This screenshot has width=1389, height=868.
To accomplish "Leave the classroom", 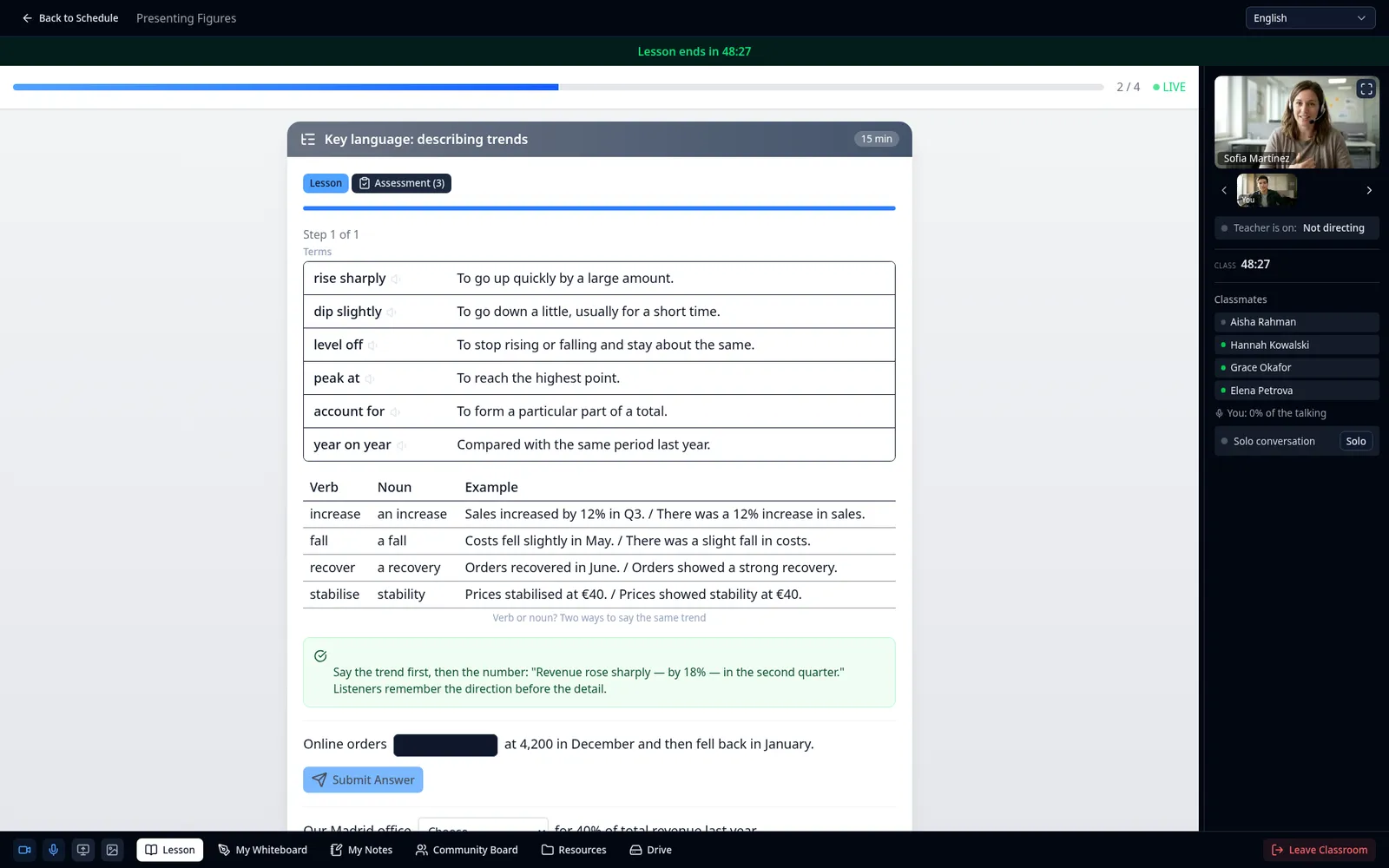I will click(x=1320, y=850).
